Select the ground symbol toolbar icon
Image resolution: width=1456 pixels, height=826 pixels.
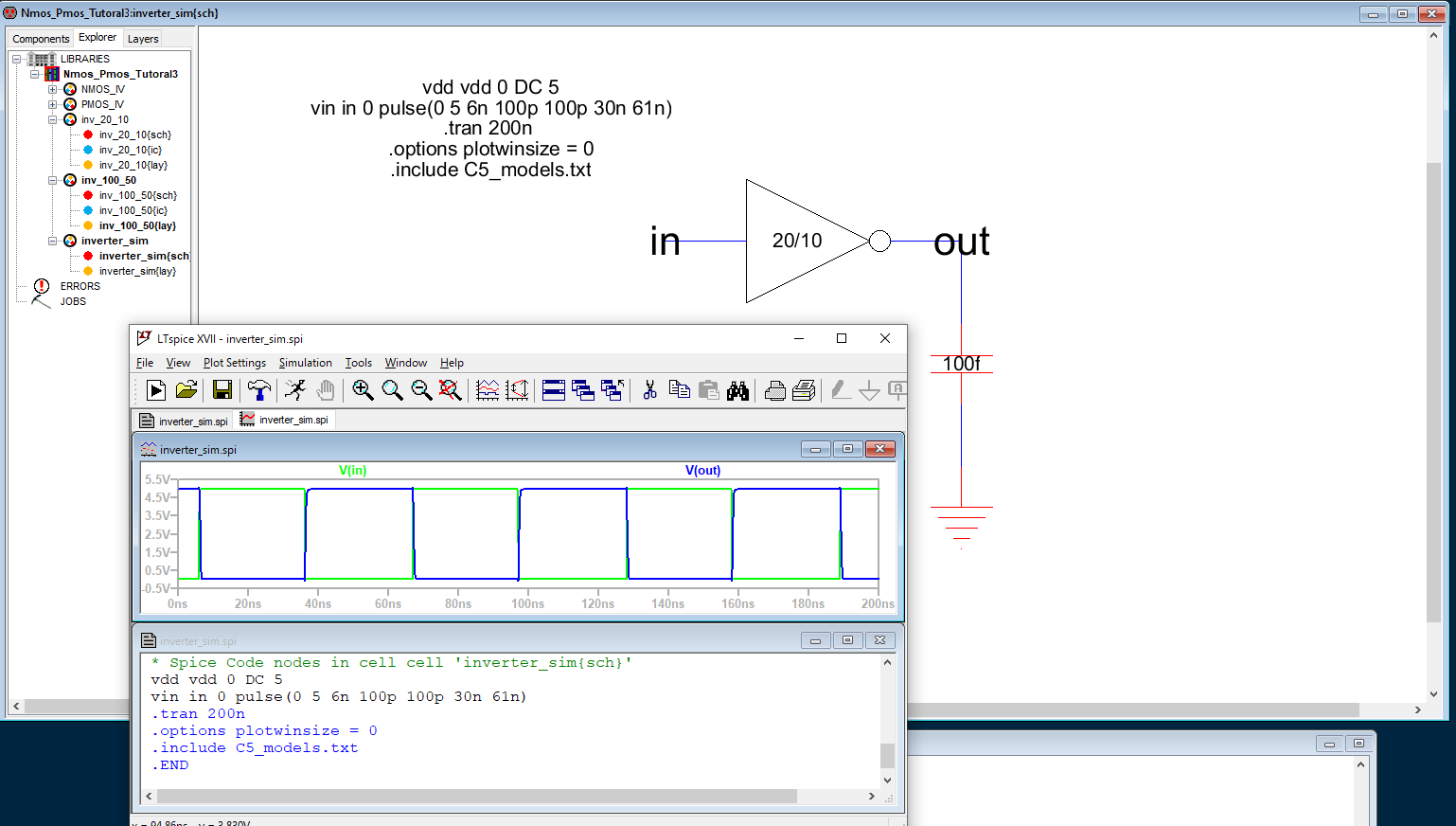click(x=869, y=390)
